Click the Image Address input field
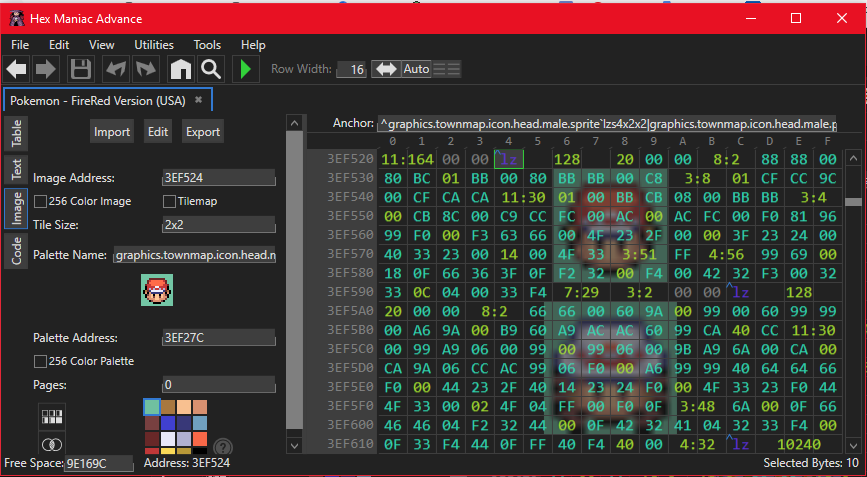Screen dimensions: 867x477 219,178
